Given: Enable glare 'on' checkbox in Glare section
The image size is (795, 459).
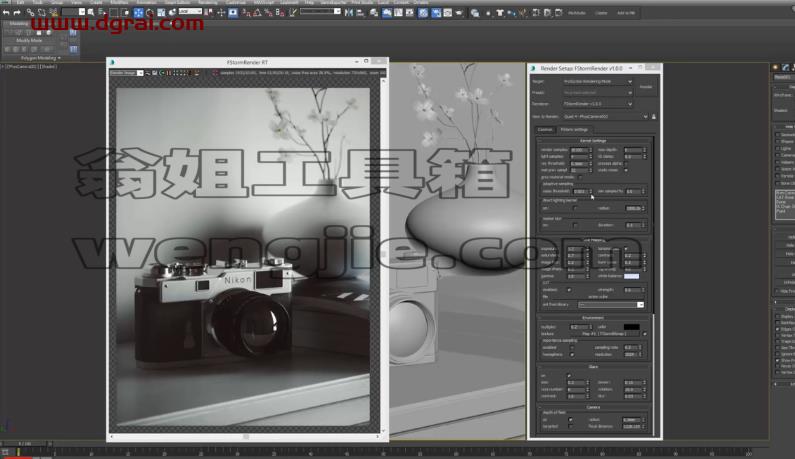Looking at the screenshot, I should pyautogui.click(x=569, y=375).
